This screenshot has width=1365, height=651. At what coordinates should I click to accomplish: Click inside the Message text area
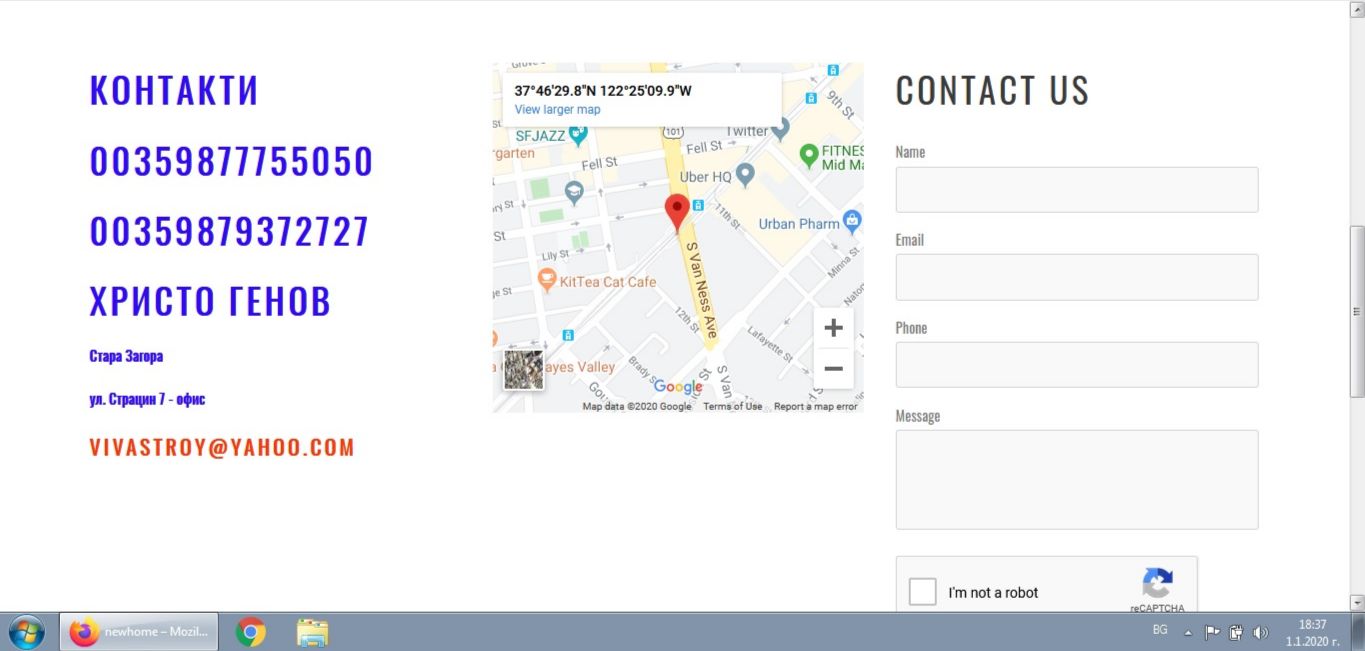tap(1077, 479)
